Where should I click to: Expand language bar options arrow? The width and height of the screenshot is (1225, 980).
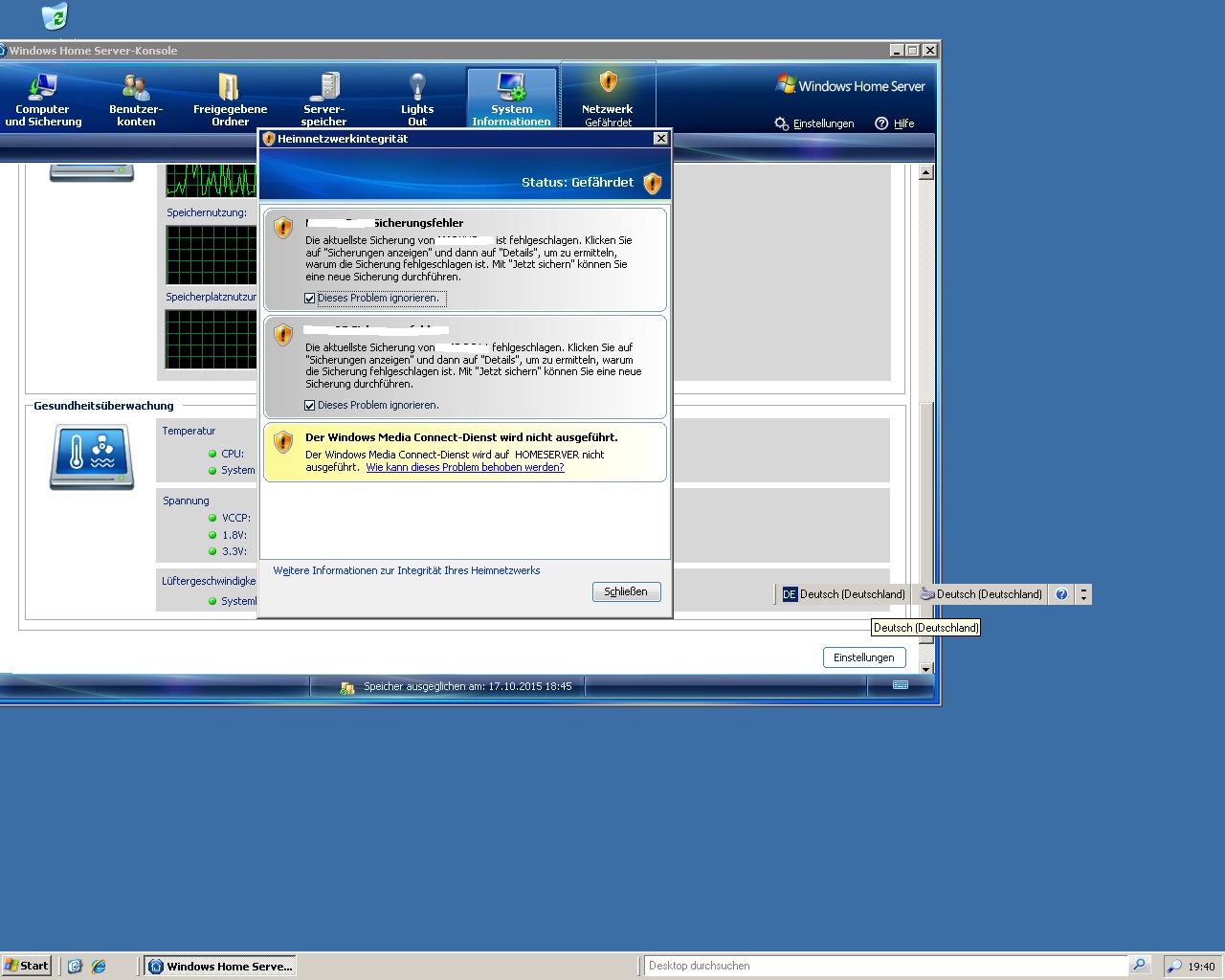(x=1083, y=594)
